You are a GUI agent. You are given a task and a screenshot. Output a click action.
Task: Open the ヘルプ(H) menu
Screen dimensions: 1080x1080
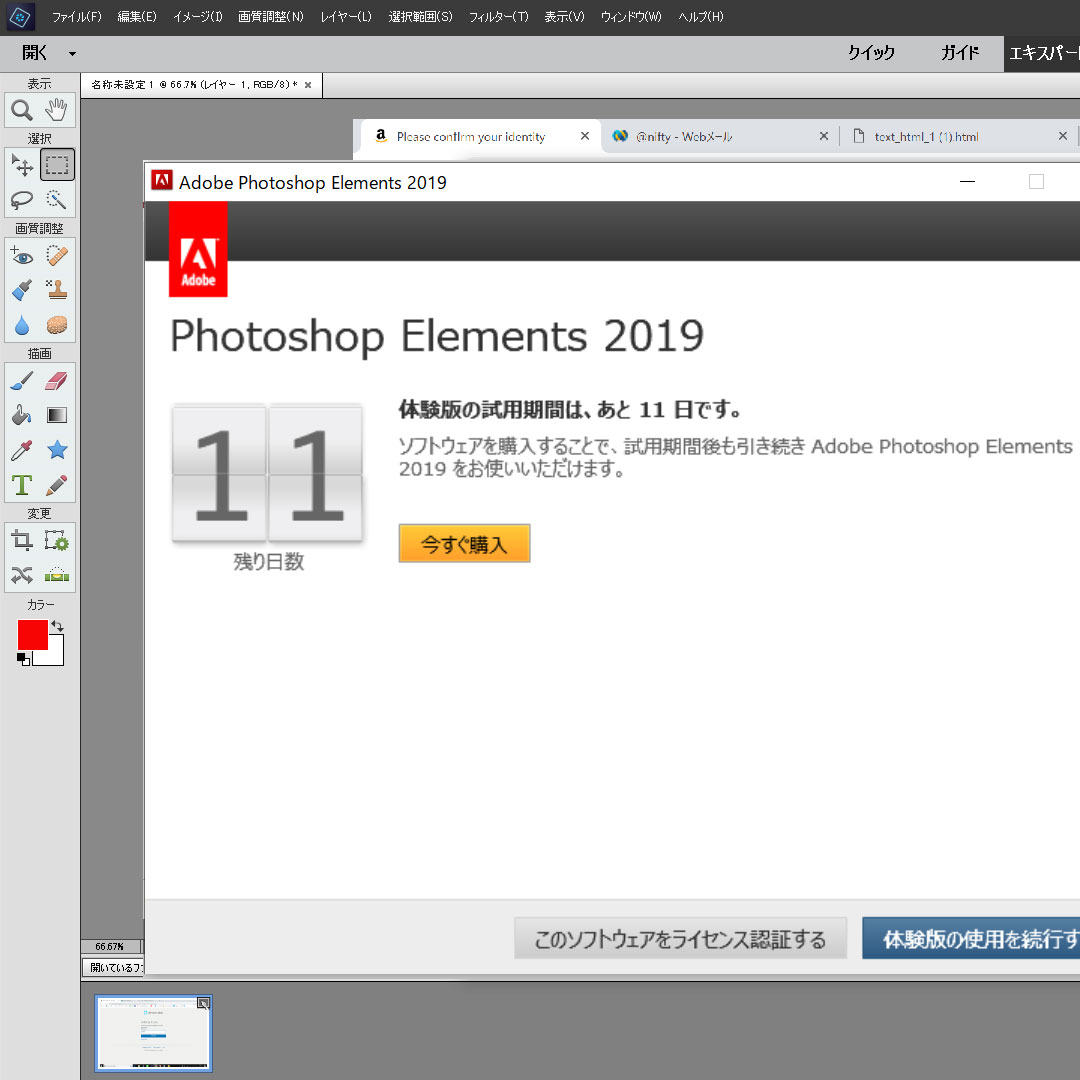click(700, 17)
